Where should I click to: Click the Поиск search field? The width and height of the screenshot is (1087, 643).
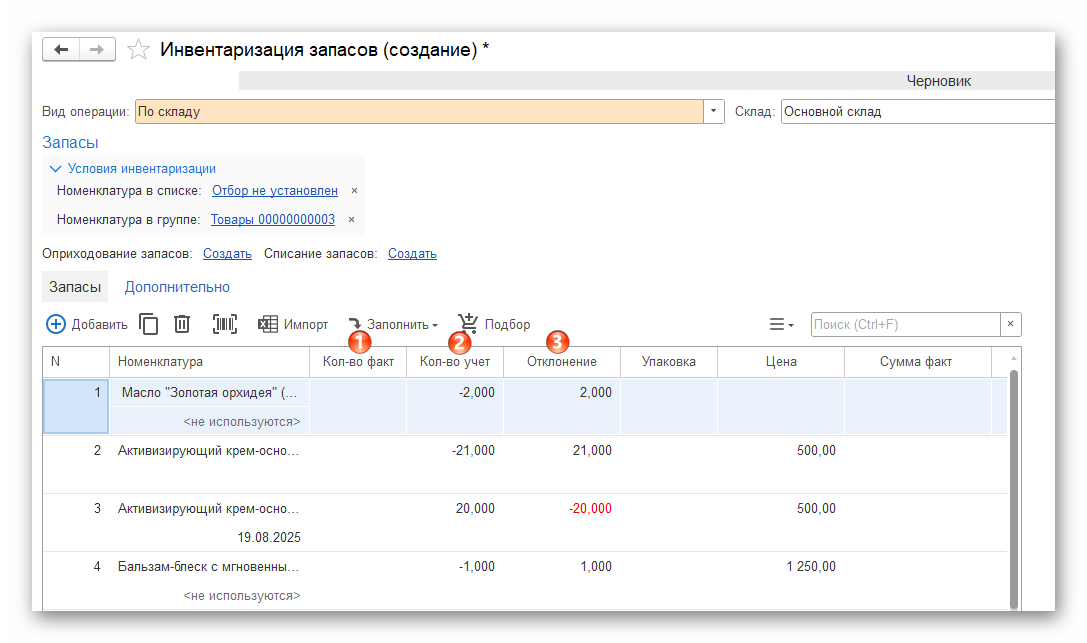point(905,324)
